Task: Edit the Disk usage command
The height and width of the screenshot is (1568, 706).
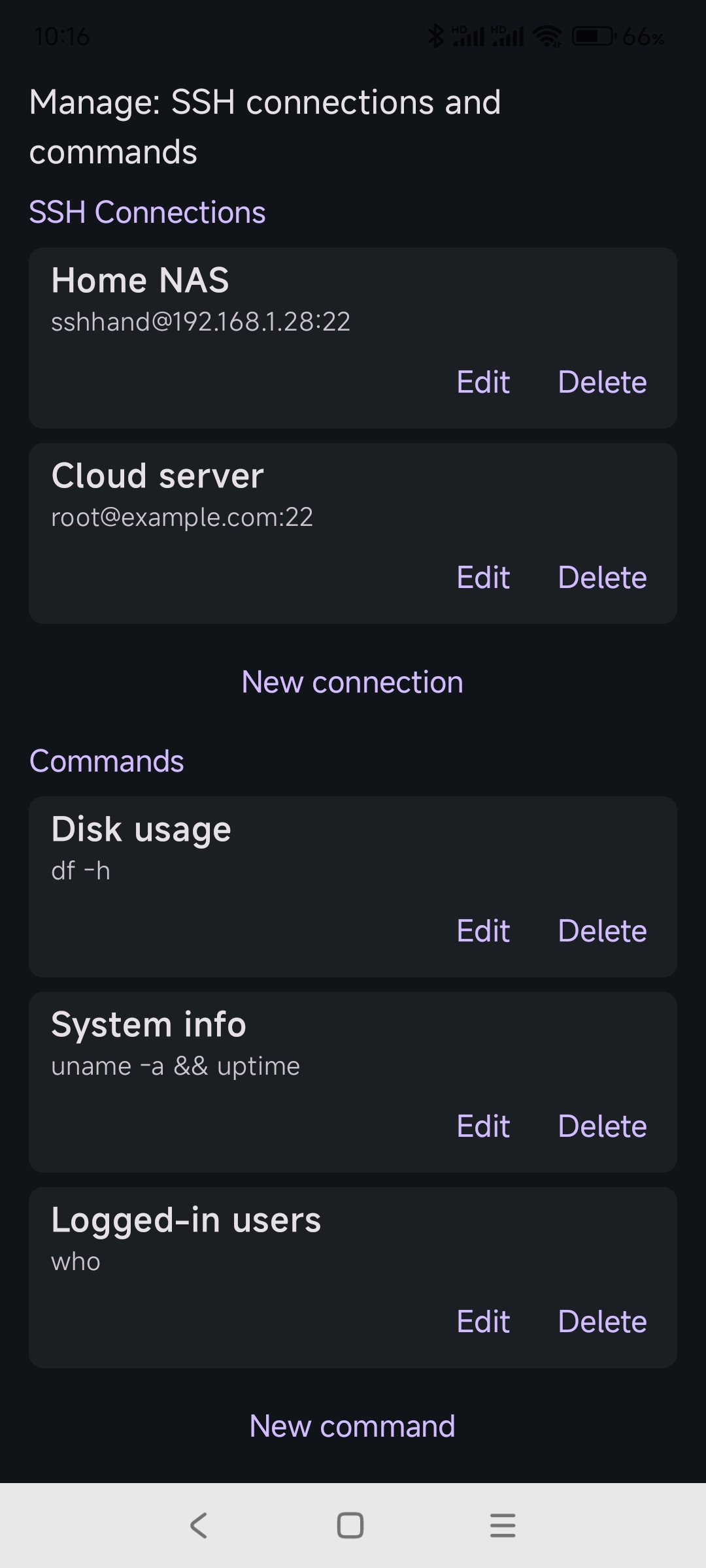Action: coord(483,931)
